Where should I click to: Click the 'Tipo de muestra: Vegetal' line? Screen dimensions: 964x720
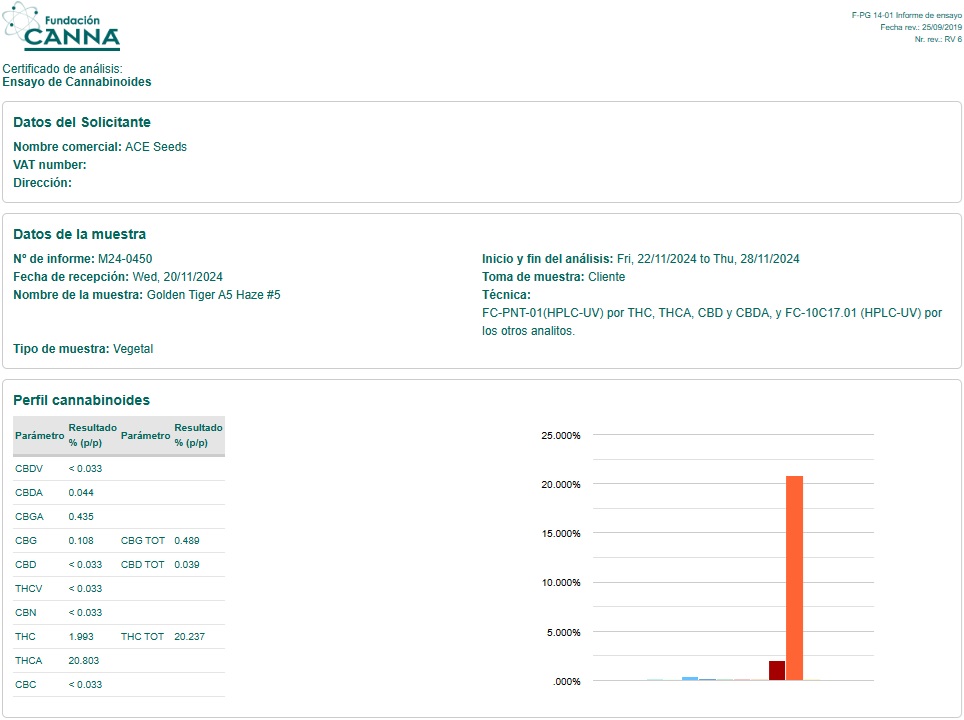click(x=83, y=349)
